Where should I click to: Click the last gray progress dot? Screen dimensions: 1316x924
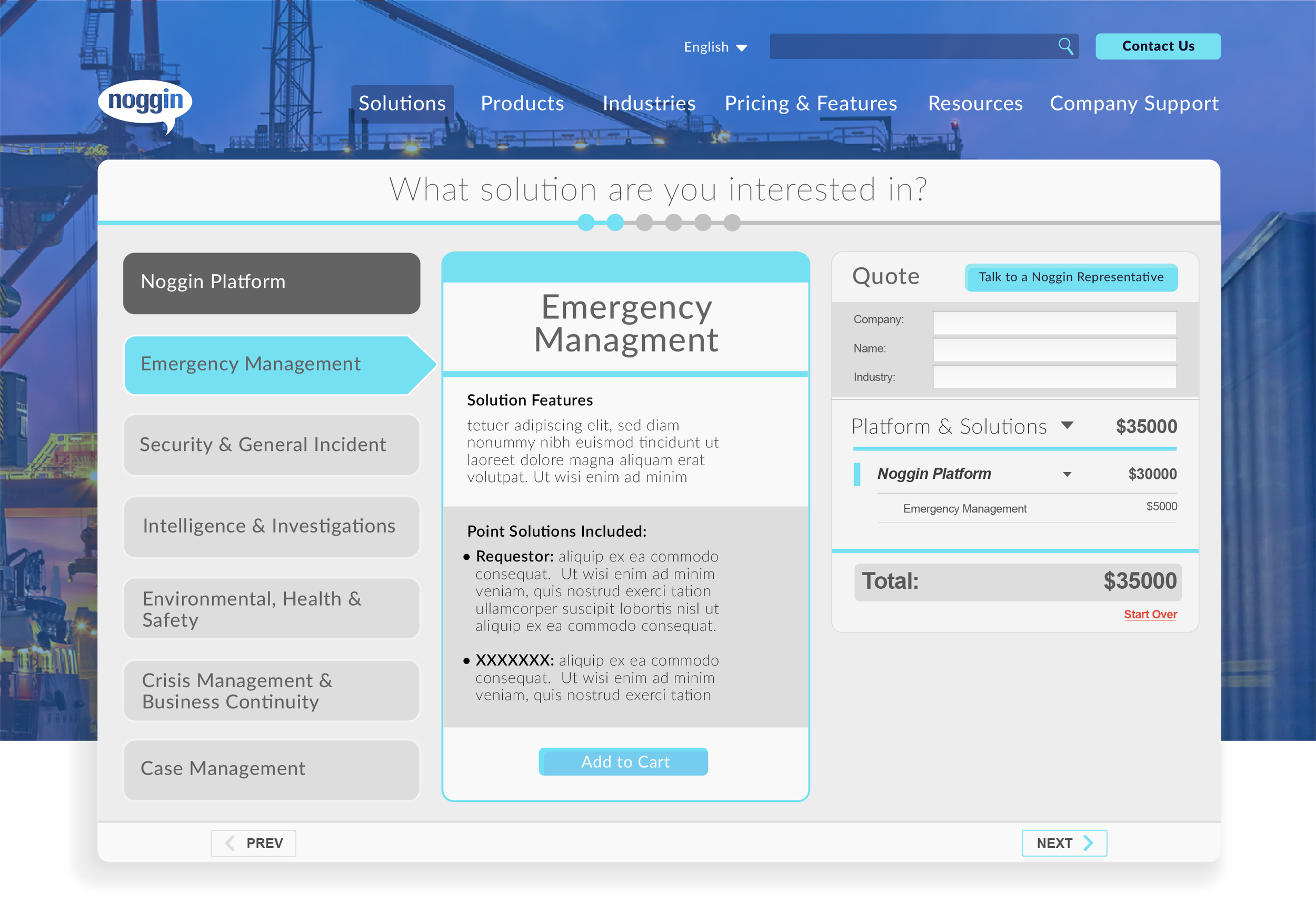pos(732,223)
